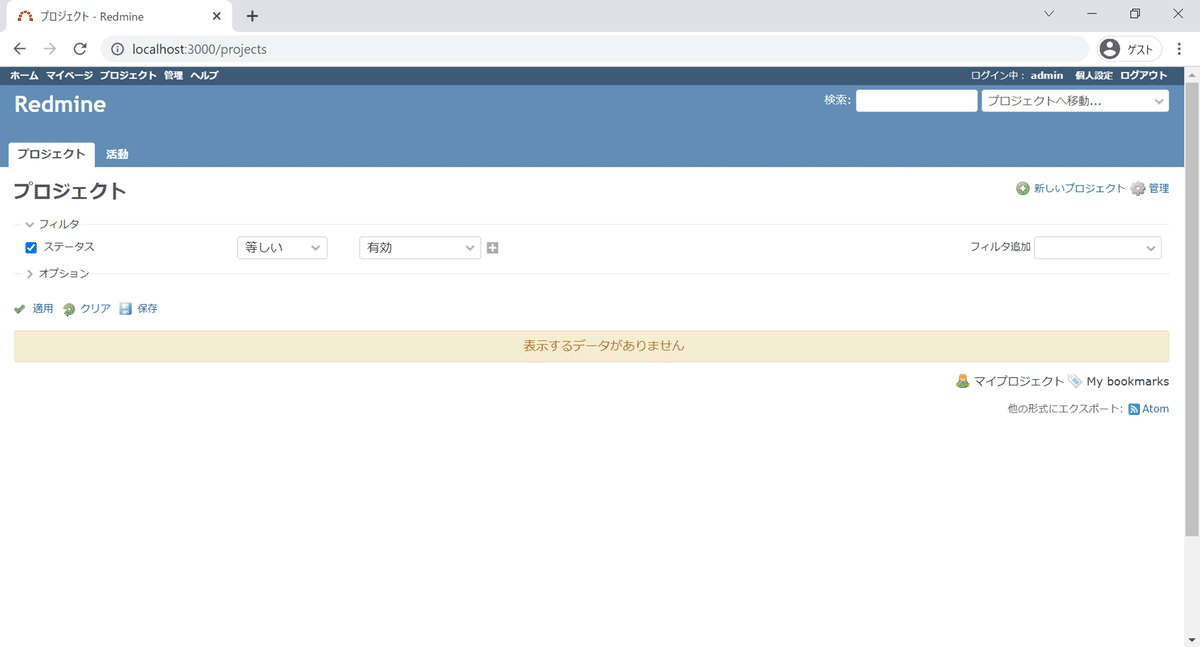Open ヘルプ in top menu
Screen dimensions: 1200x647
tap(204, 76)
